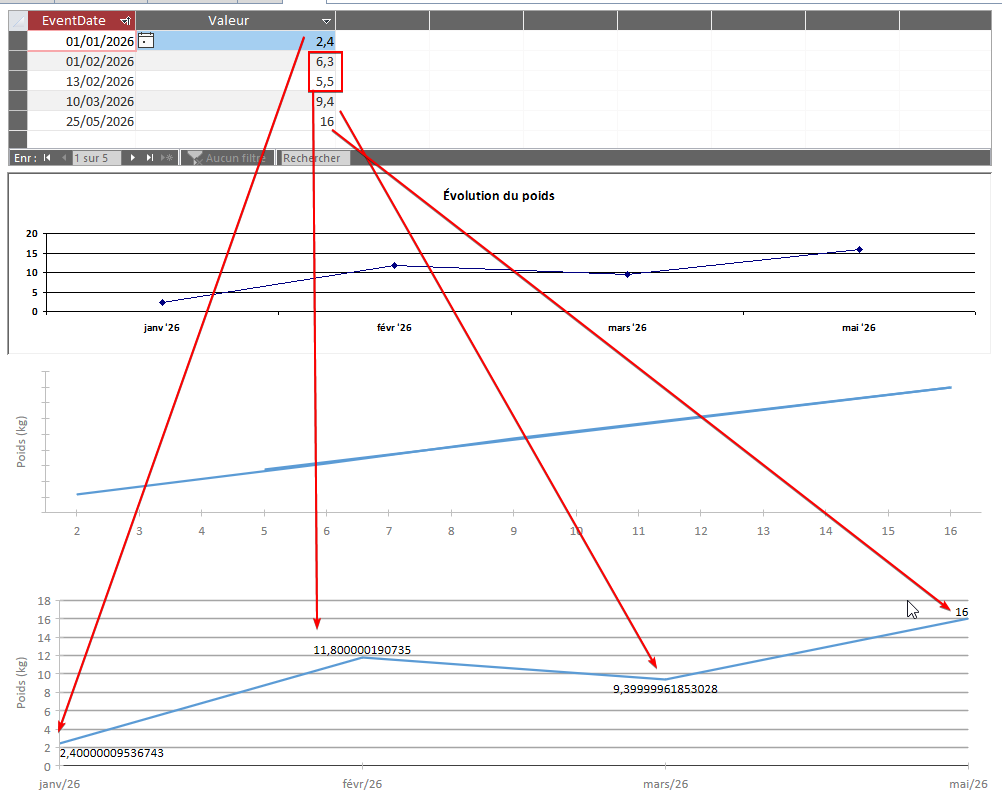Click the current record number field
Viewport: 1002px width, 811px height.
tap(96, 158)
